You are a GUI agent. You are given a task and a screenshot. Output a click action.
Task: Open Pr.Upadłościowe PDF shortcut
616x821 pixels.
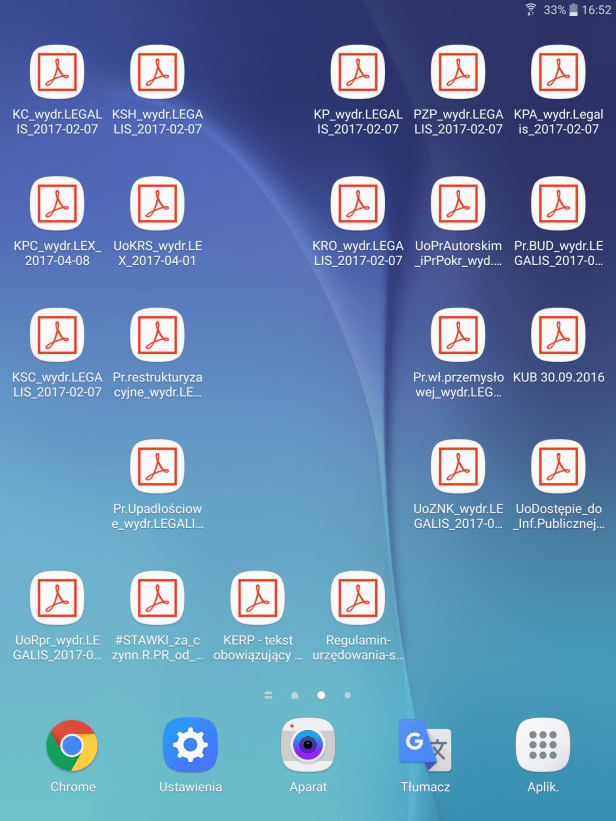click(157, 467)
